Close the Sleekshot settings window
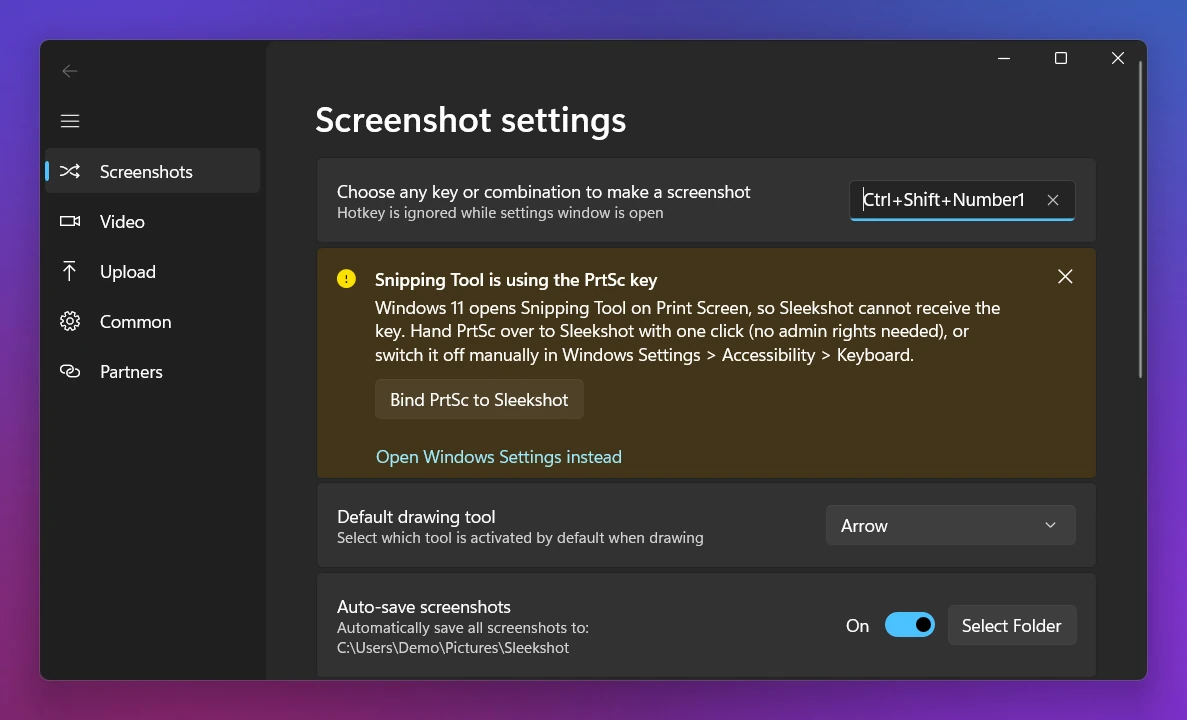The width and height of the screenshot is (1187, 720). pyautogui.click(x=1117, y=58)
